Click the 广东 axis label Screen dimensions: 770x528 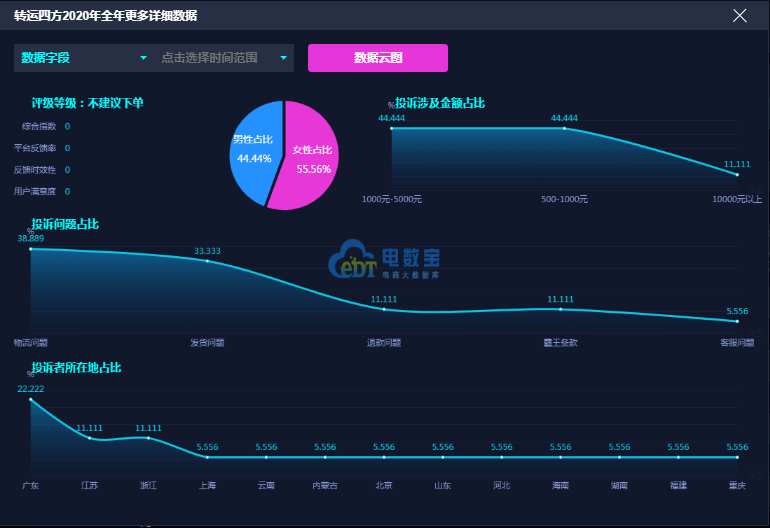pos(30,485)
